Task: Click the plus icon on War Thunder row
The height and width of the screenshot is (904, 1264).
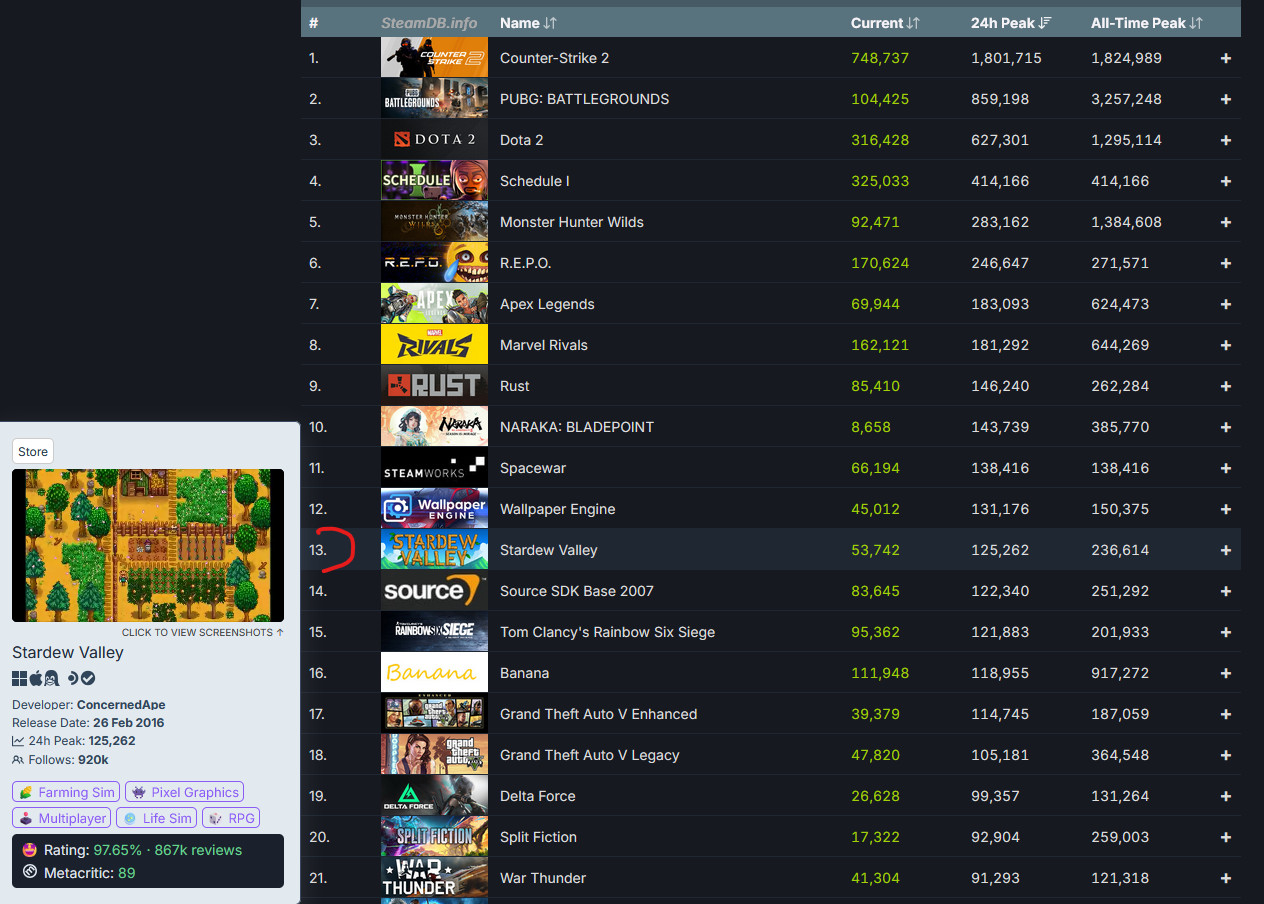Action: [x=1226, y=878]
